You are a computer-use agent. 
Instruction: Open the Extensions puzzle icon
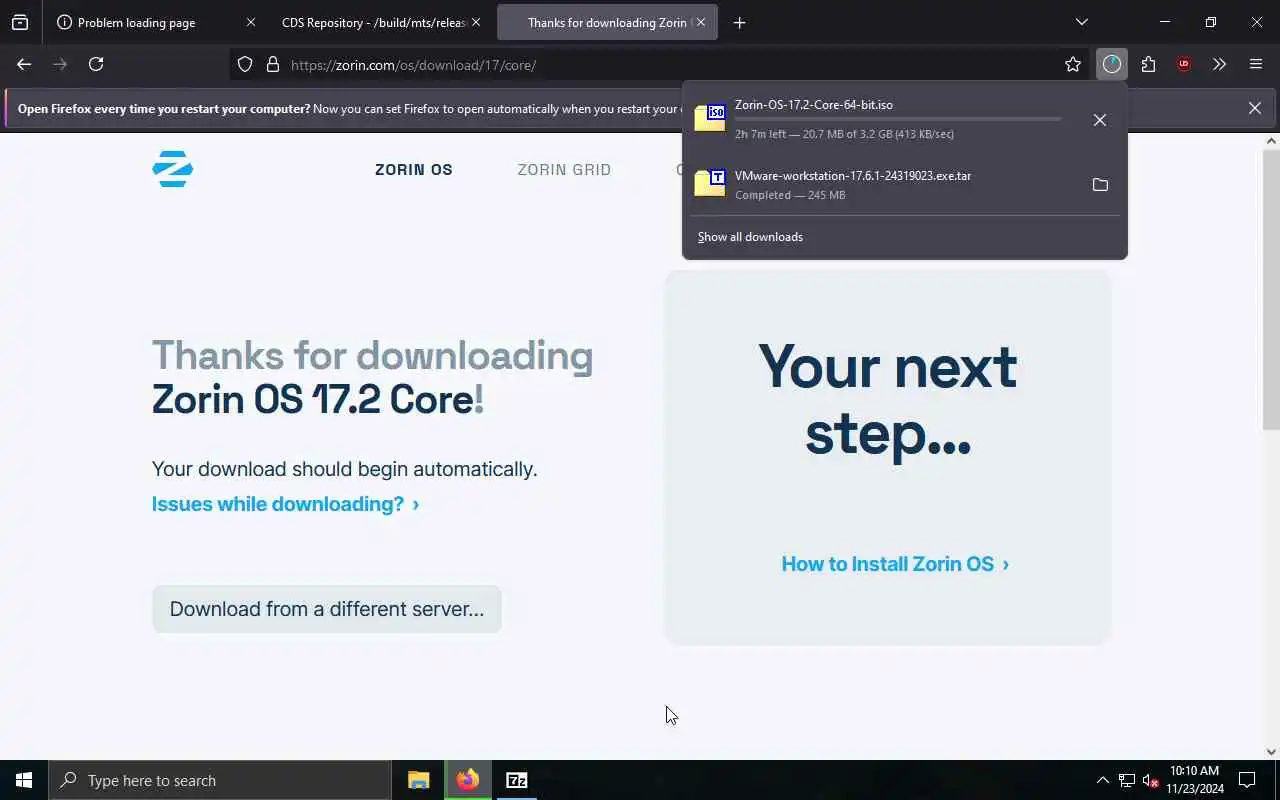[x=1148, y=65]
